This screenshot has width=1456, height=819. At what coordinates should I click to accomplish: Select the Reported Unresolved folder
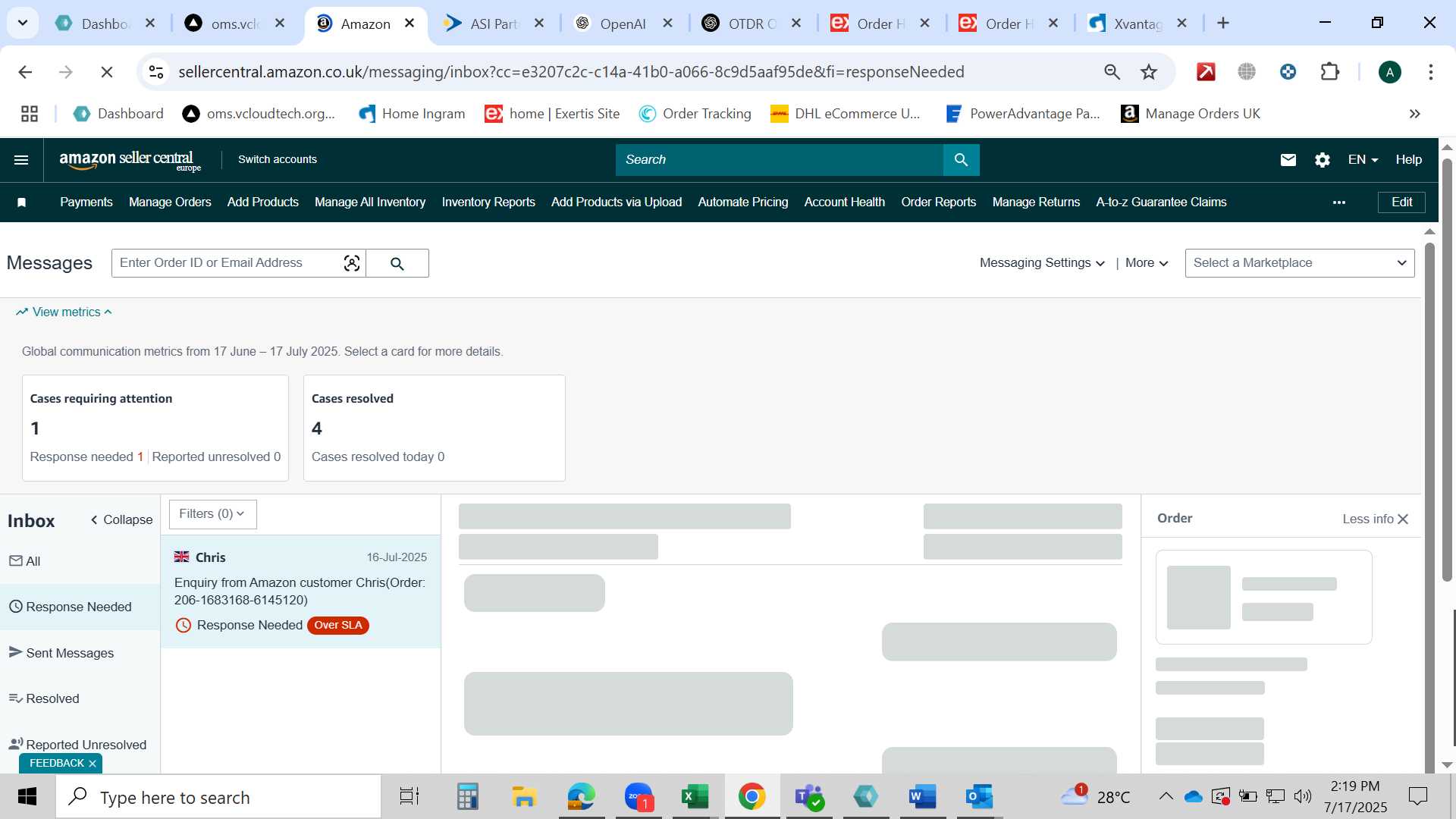[80, 745]
